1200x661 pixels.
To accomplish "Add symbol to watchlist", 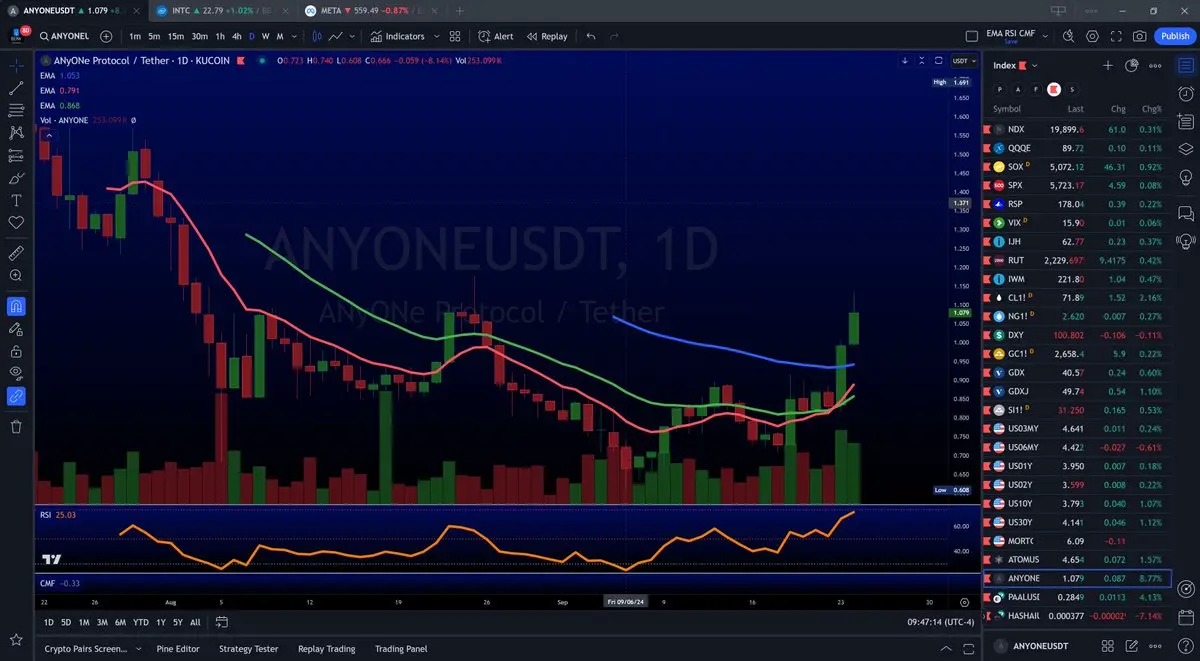I will (x=1108, y=65).
